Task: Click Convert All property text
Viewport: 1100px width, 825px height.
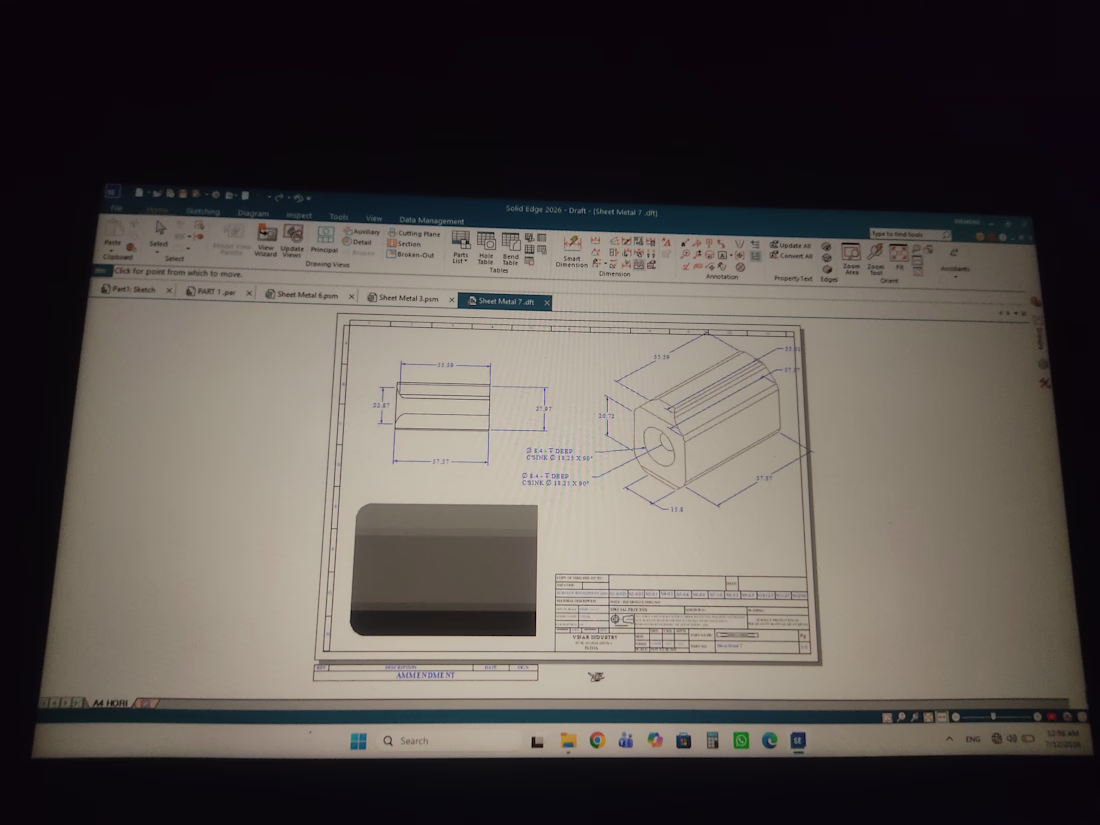Action: point(791,255)
